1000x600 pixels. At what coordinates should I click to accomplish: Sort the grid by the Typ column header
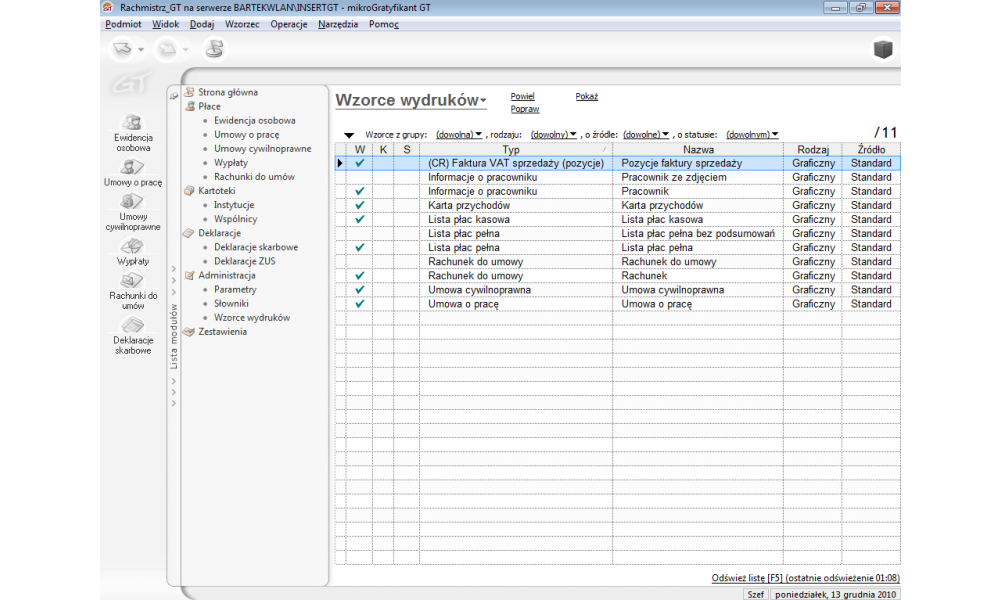(516, 149)
